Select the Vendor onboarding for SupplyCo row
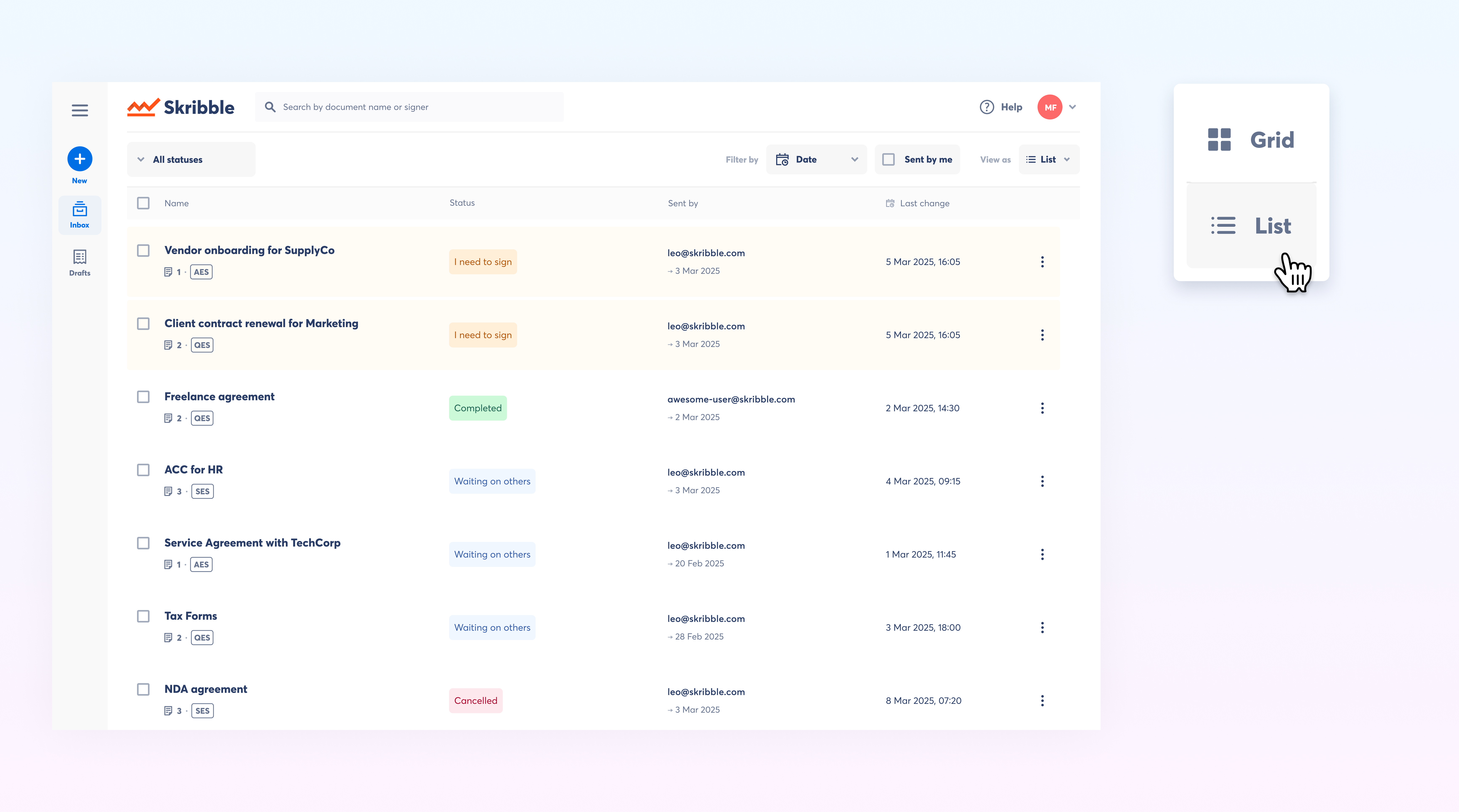This screenshot has width=1459, height=812. coord(143,250)
